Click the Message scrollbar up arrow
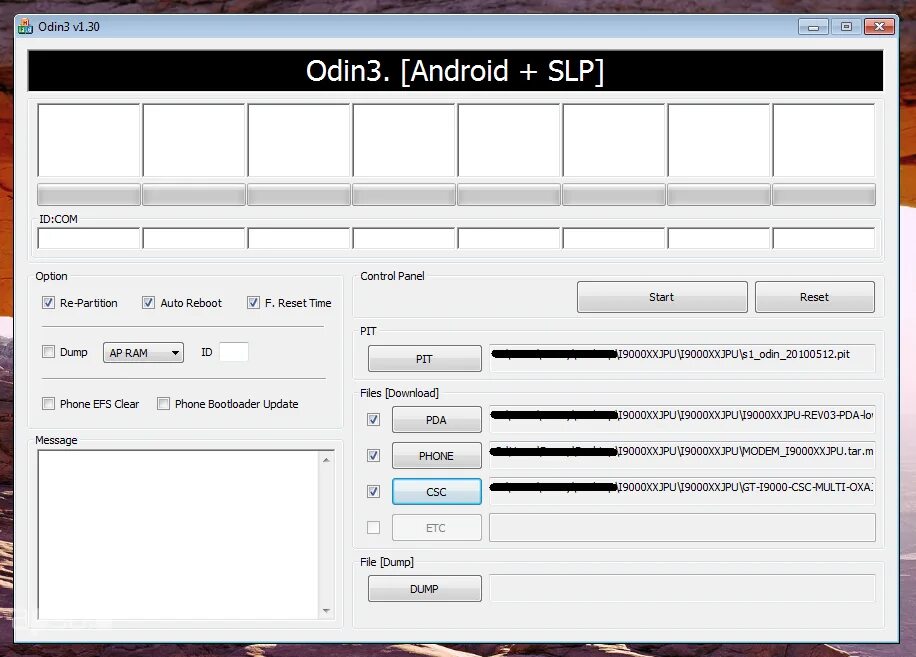This screenshot has height=657, width=916. tap(327, 460)
